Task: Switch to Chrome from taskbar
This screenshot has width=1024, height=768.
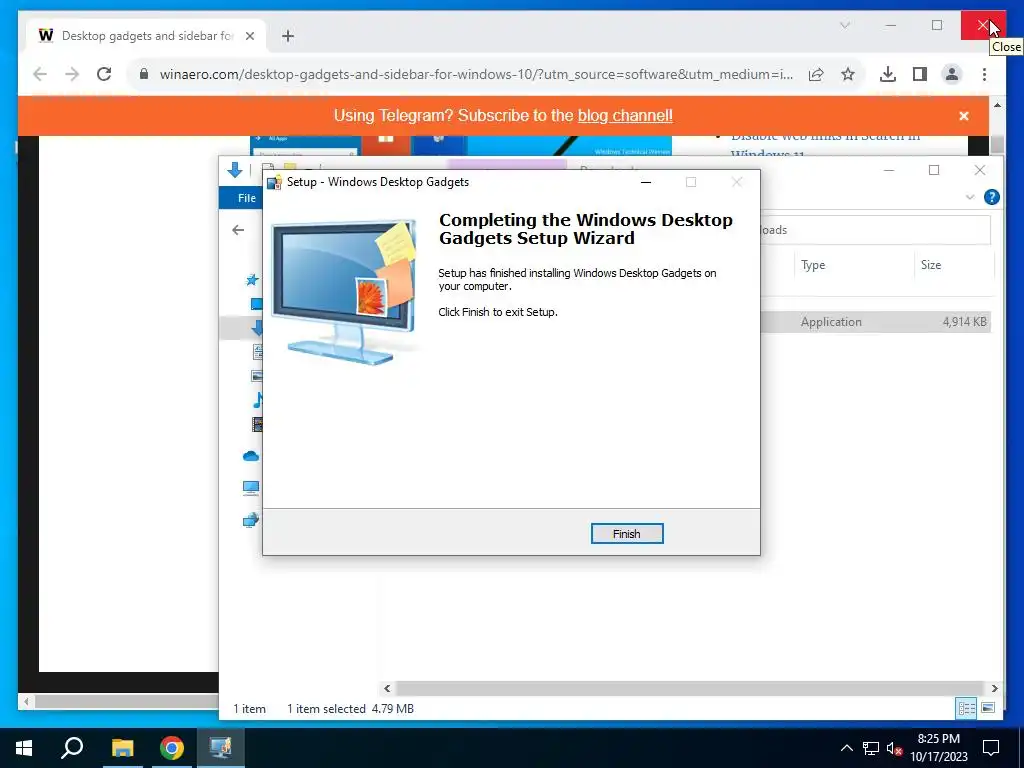Action: (172, 748)
